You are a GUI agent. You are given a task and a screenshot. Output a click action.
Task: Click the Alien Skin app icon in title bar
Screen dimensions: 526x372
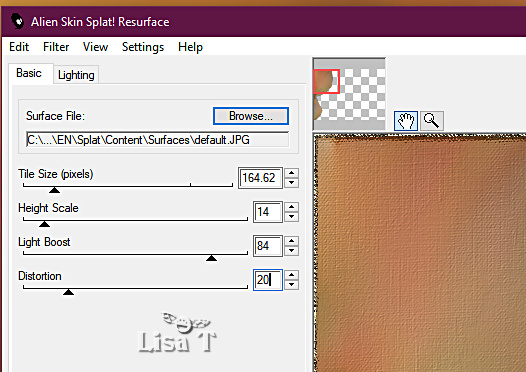[x=17, y=21]
